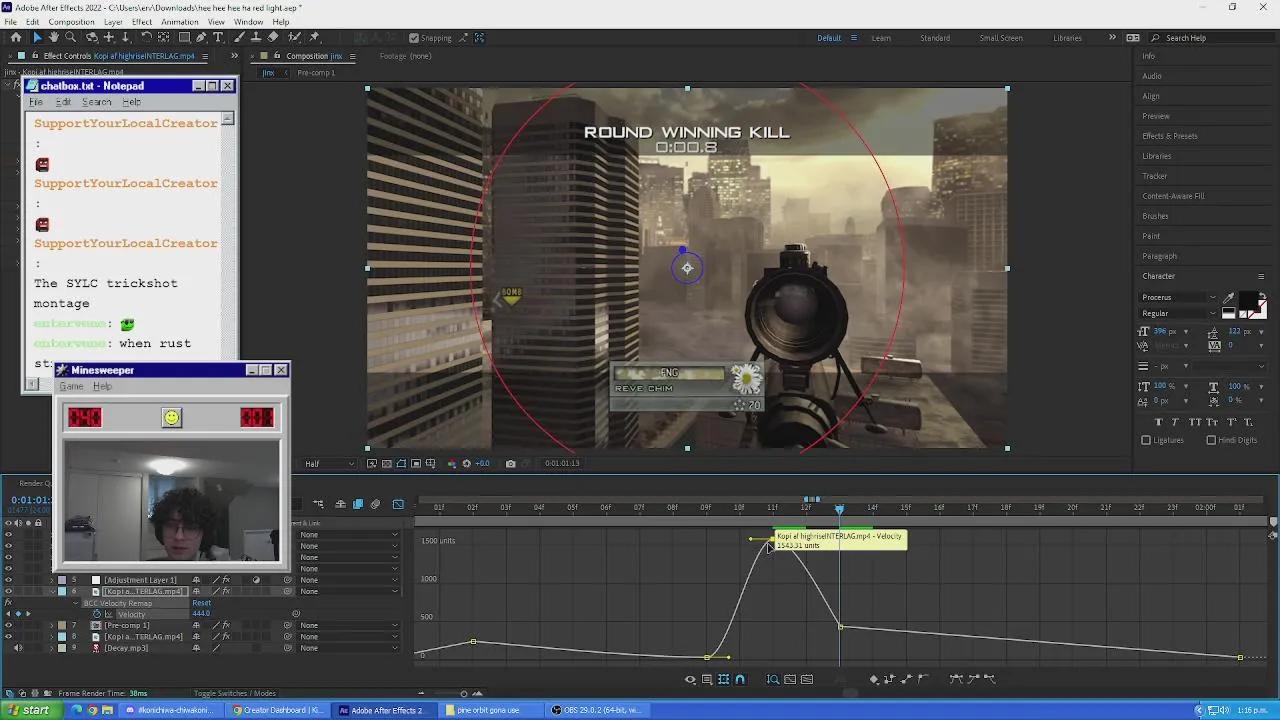Select the Hand tool

[54, 37]
